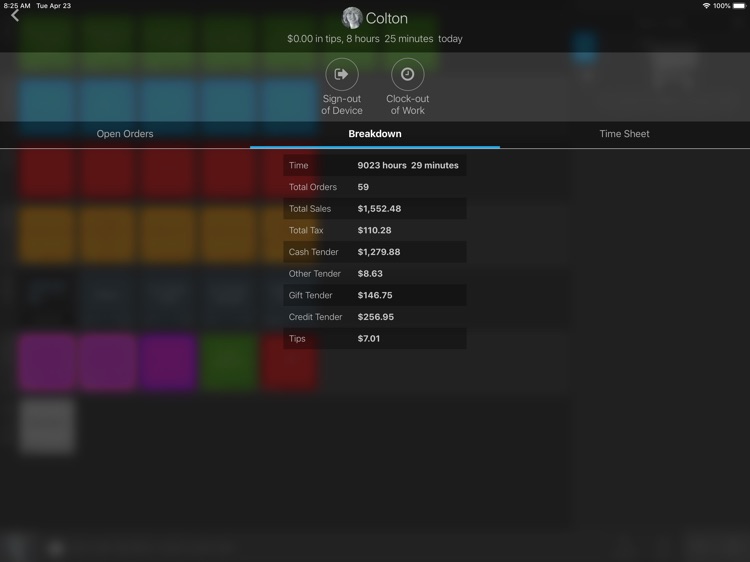Tap the Total Tax row label
This screenshot has width=750, height=562.
tap(306, 230)
